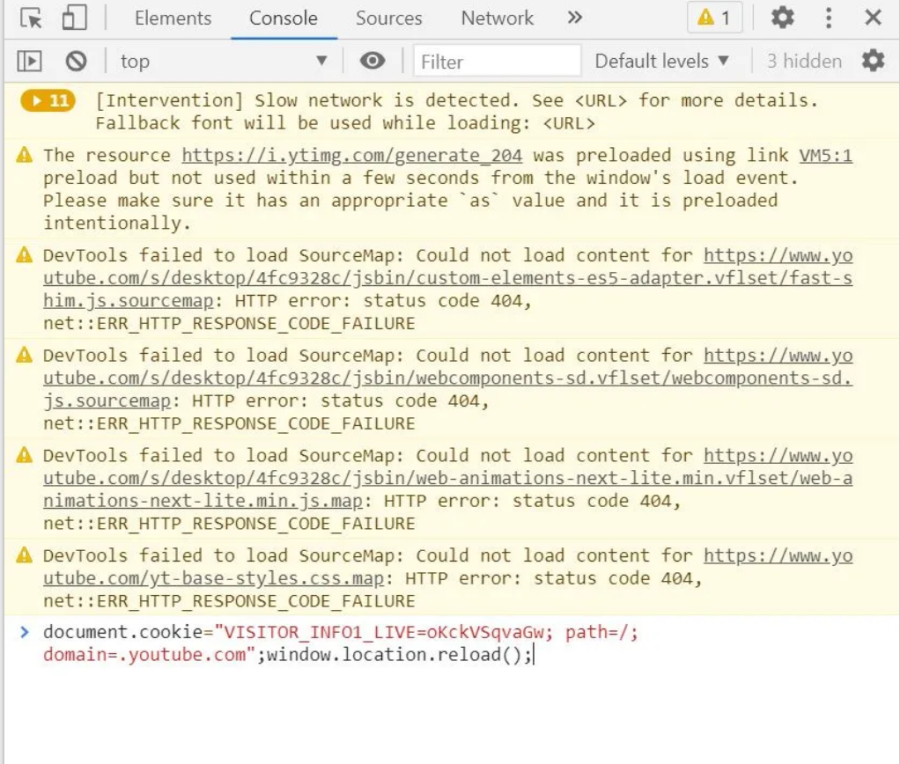This screenshot has width=900, height=764.
Task: Click the warning count badge showing 1
Action: 714,18
